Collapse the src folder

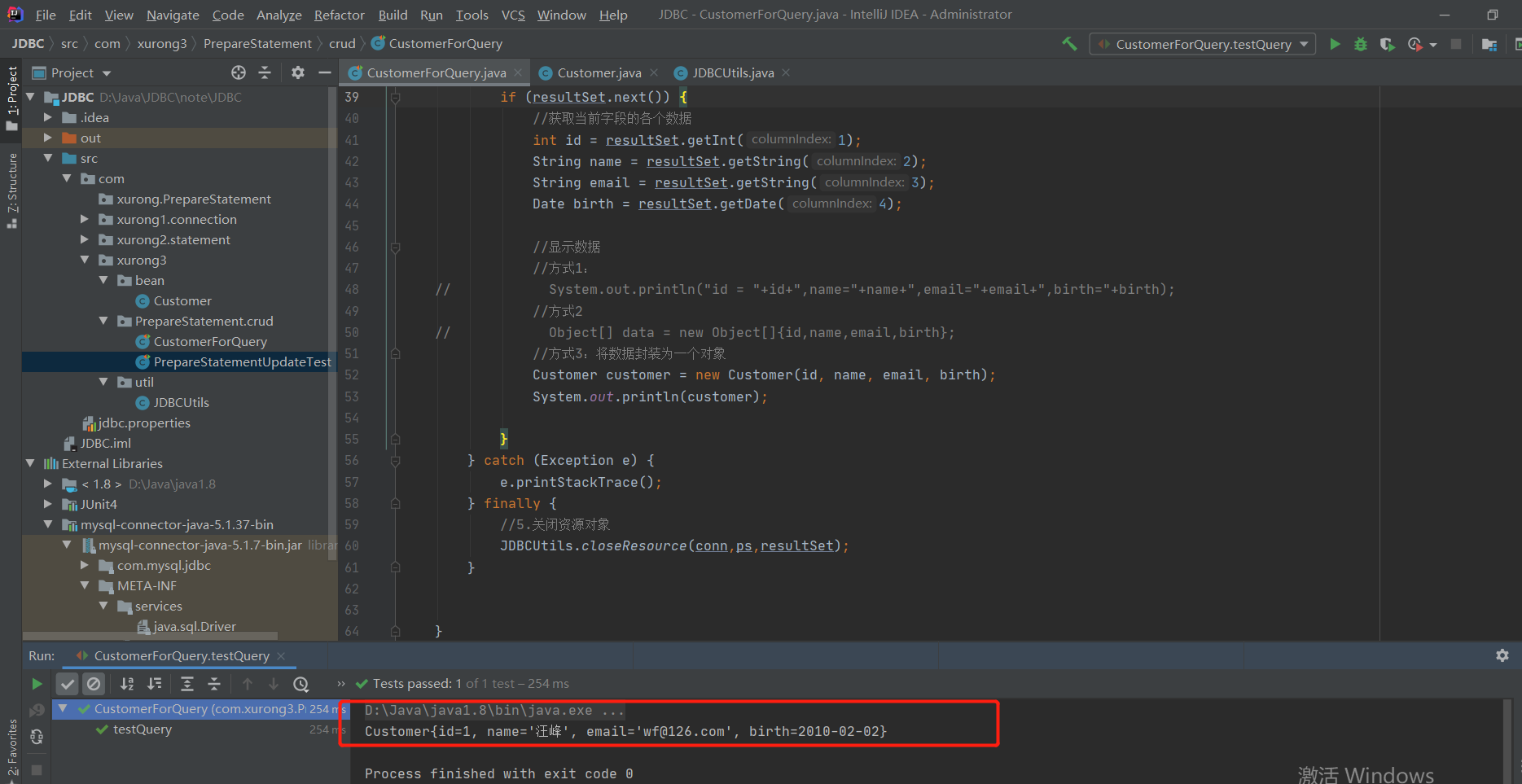coord(48,158)
